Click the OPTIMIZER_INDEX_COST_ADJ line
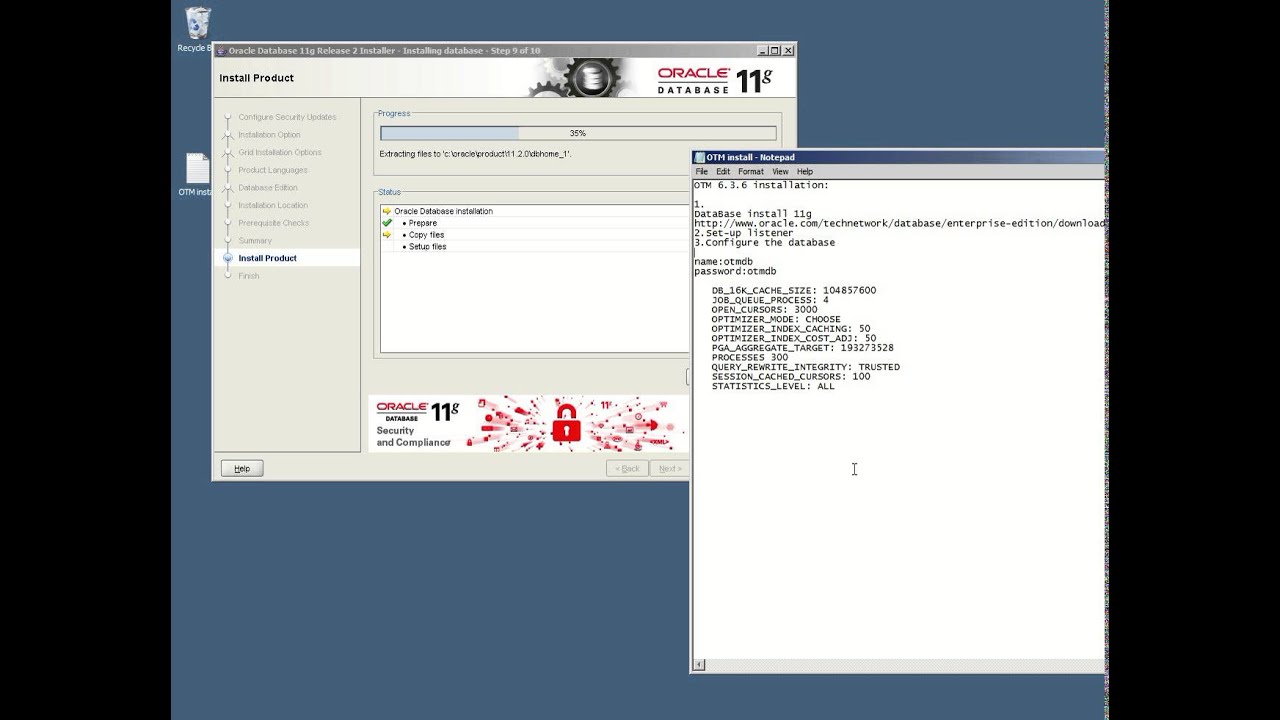The image size is (1280, 720). tap(794, 338)
